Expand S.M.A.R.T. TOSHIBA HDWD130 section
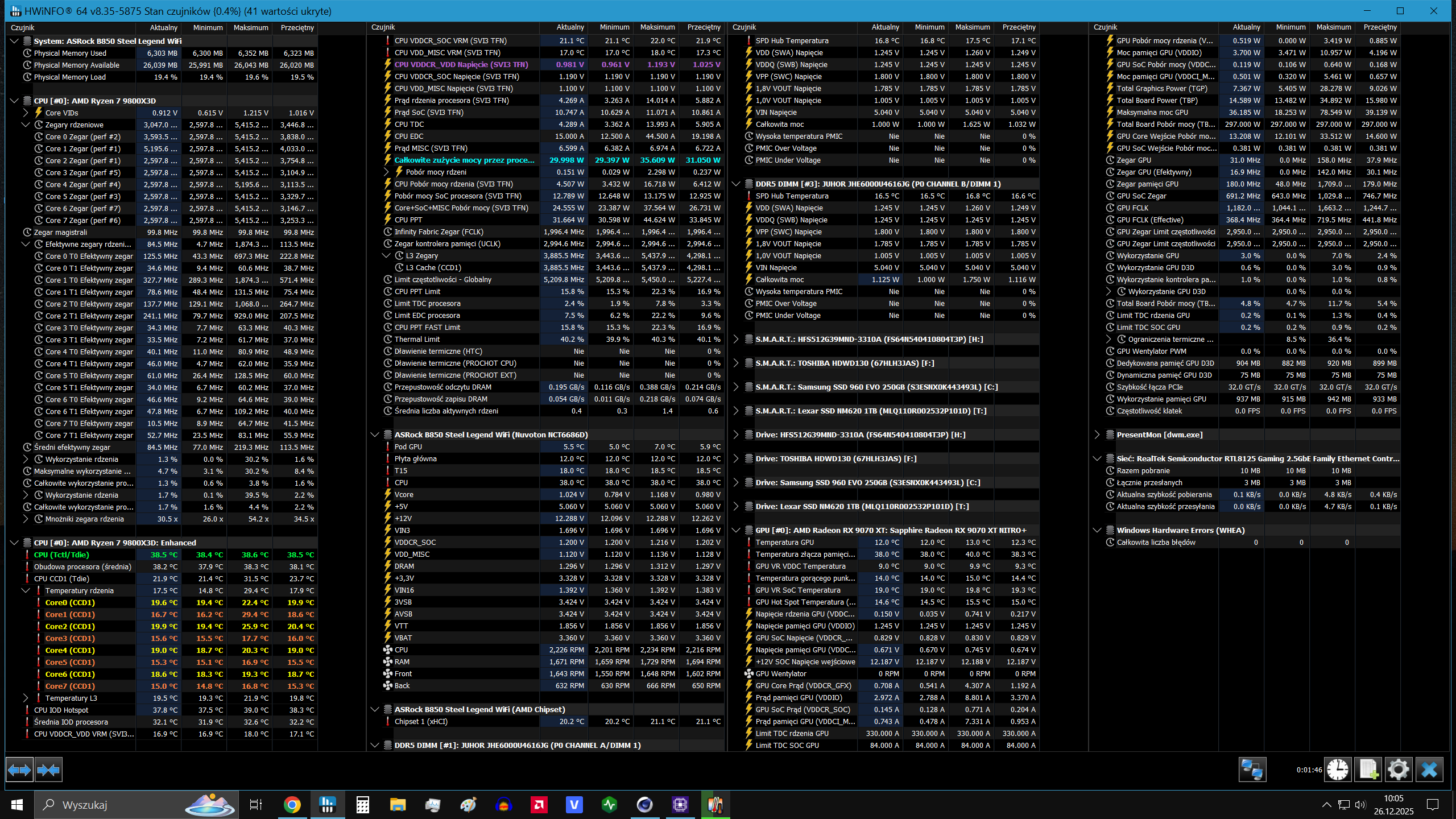Viewport: 1456px width, 819px height. [x=736, y=363]
